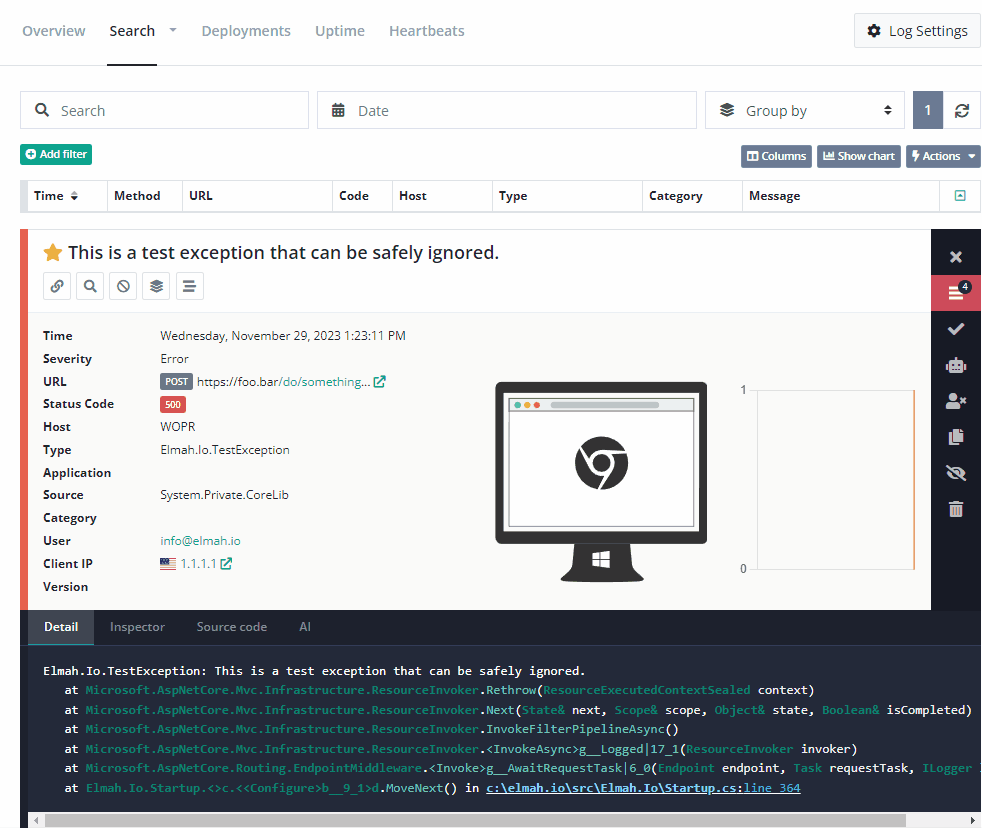Image resolution: width=982 pixels, height=828 pixels.
Task: Open the Group by dropdown
Action: point(805,111)
